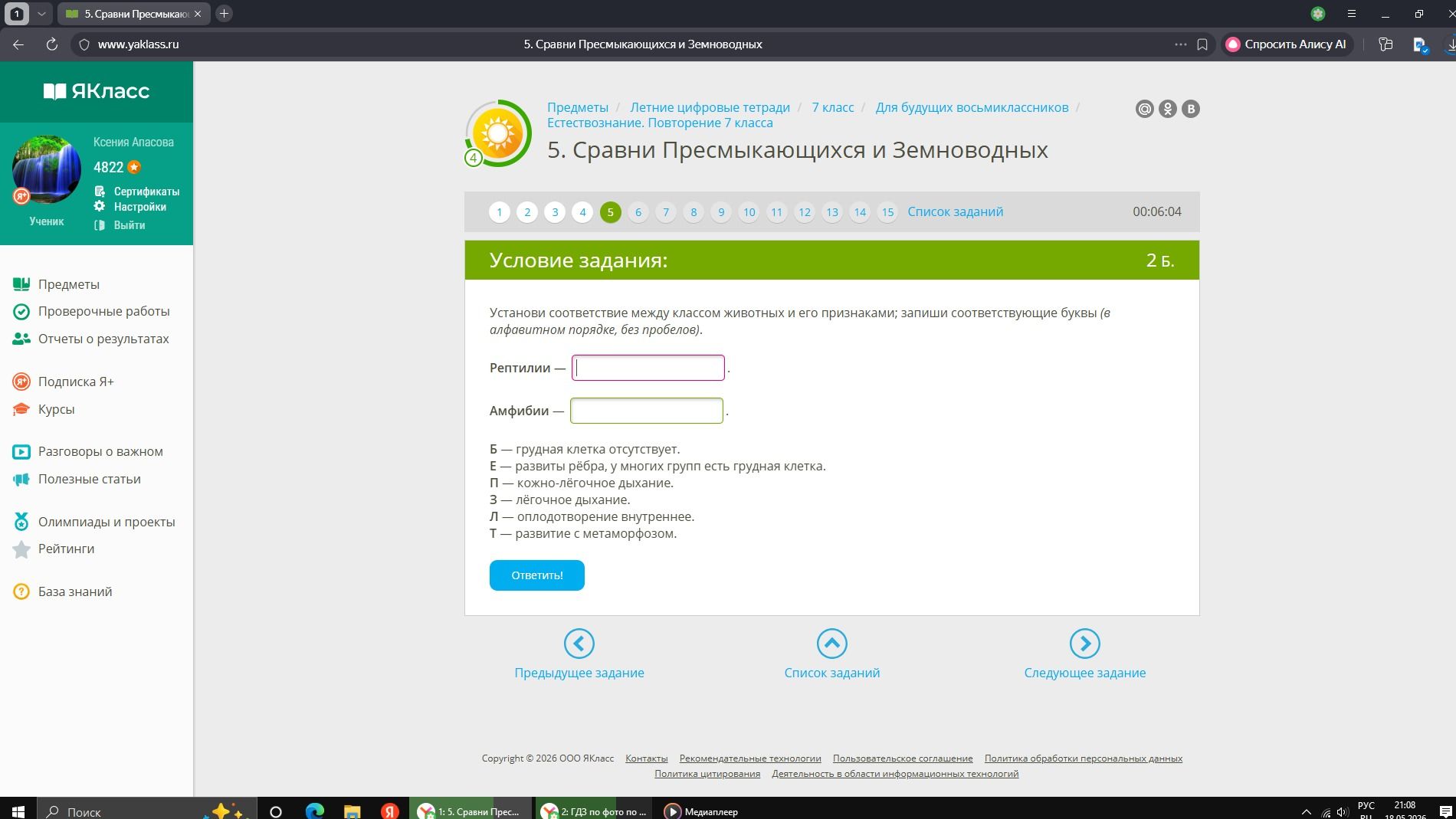Image resolution: width=1456 pixels, height=819 pixels.
Task: Open Предметы breadcrumb link
Action: pos(578,107)
